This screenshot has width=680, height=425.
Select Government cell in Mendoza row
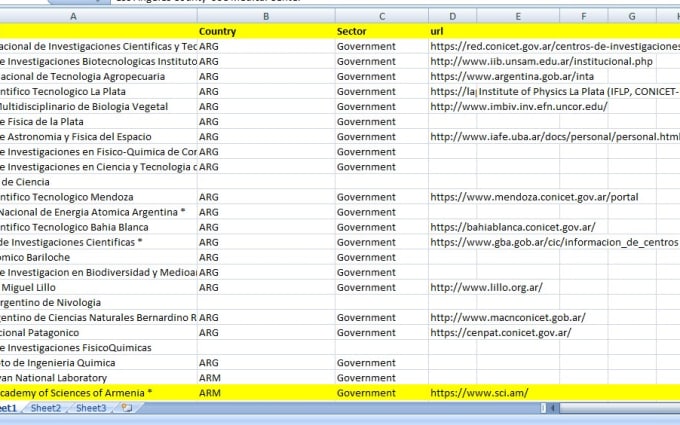(x=382, y=197)
